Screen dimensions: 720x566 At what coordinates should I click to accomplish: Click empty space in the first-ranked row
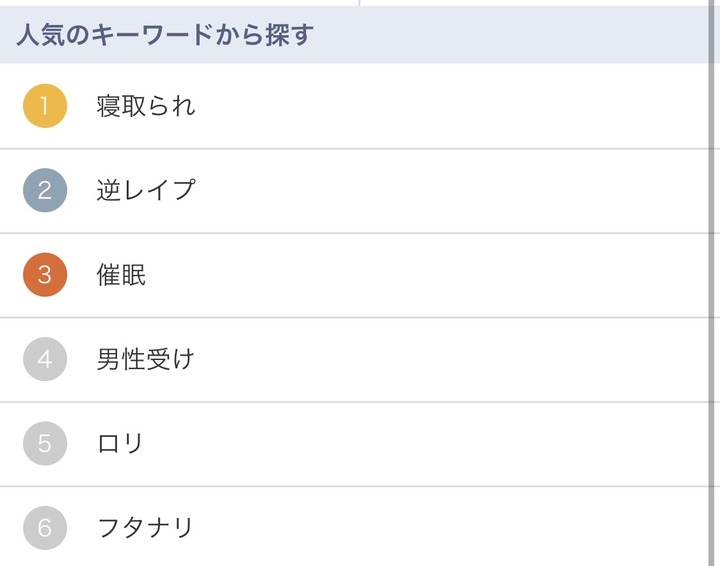coord(450,106)
